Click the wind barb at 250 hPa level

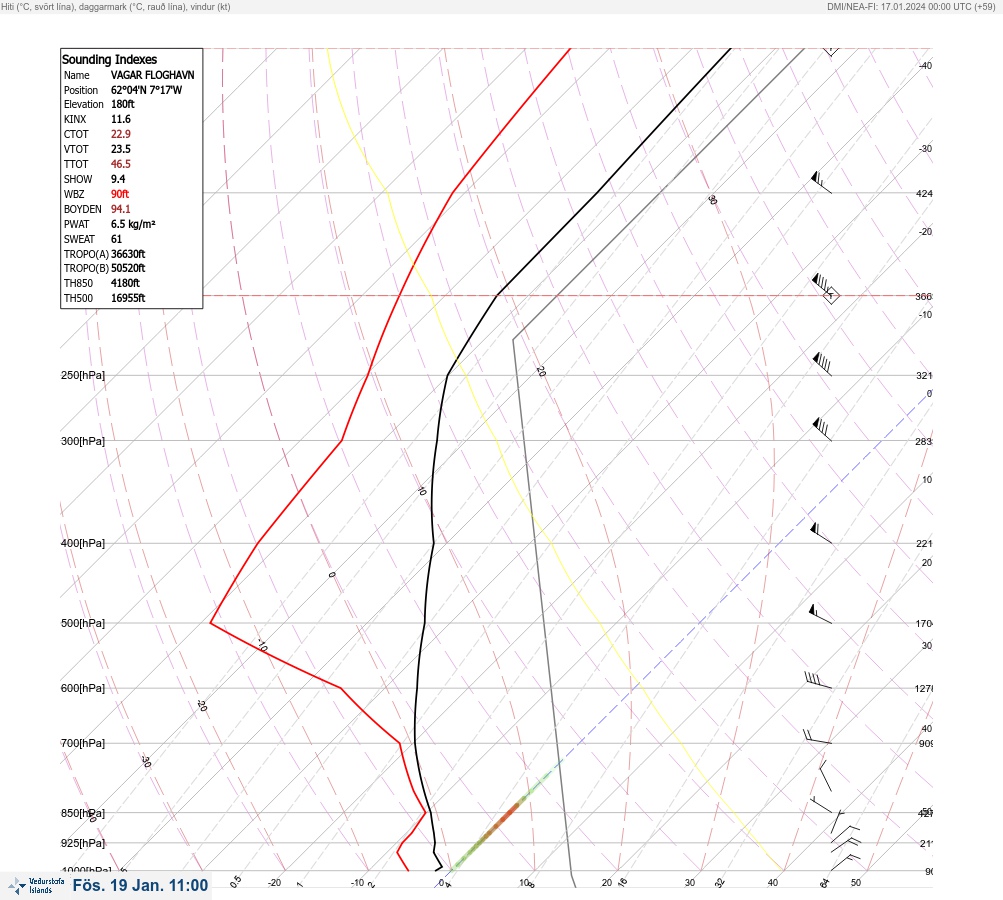point(822,363)
